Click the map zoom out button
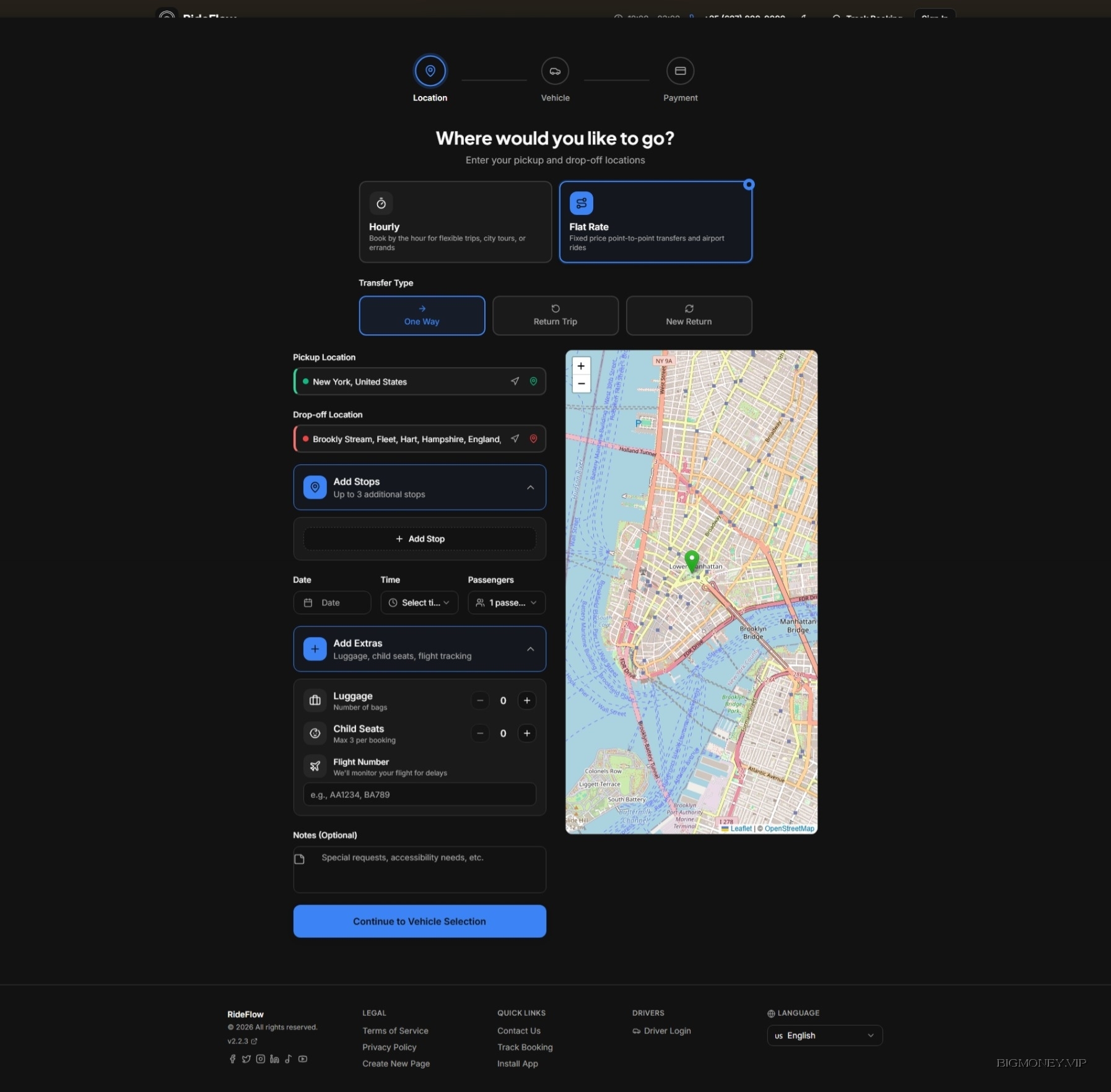 coord(581,384)
